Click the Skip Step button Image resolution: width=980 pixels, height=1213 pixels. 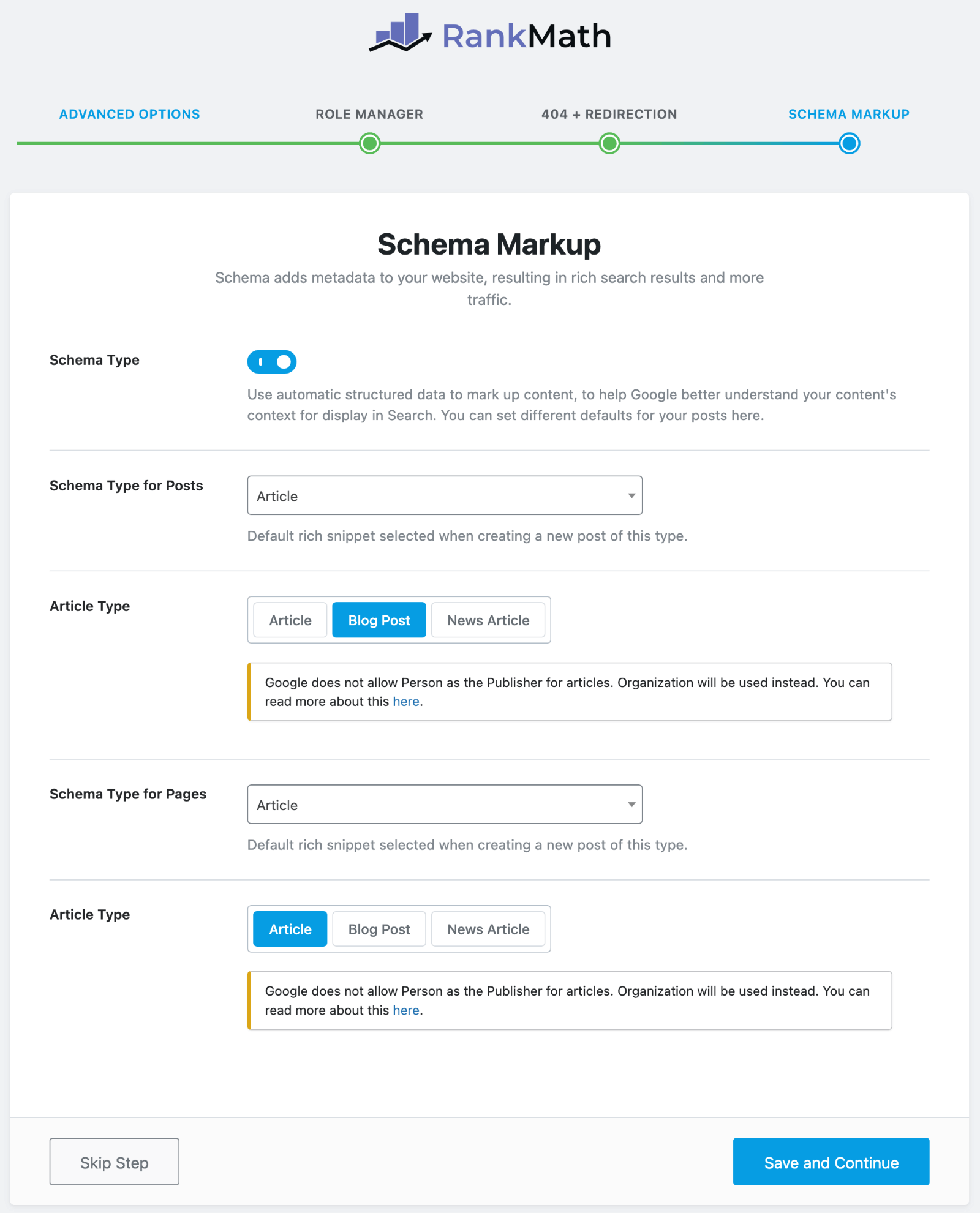[115, 1162]
